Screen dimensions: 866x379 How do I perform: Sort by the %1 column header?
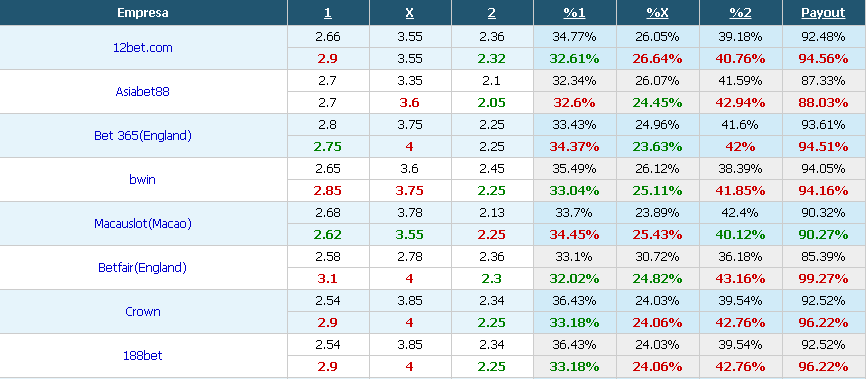(574, 13)
